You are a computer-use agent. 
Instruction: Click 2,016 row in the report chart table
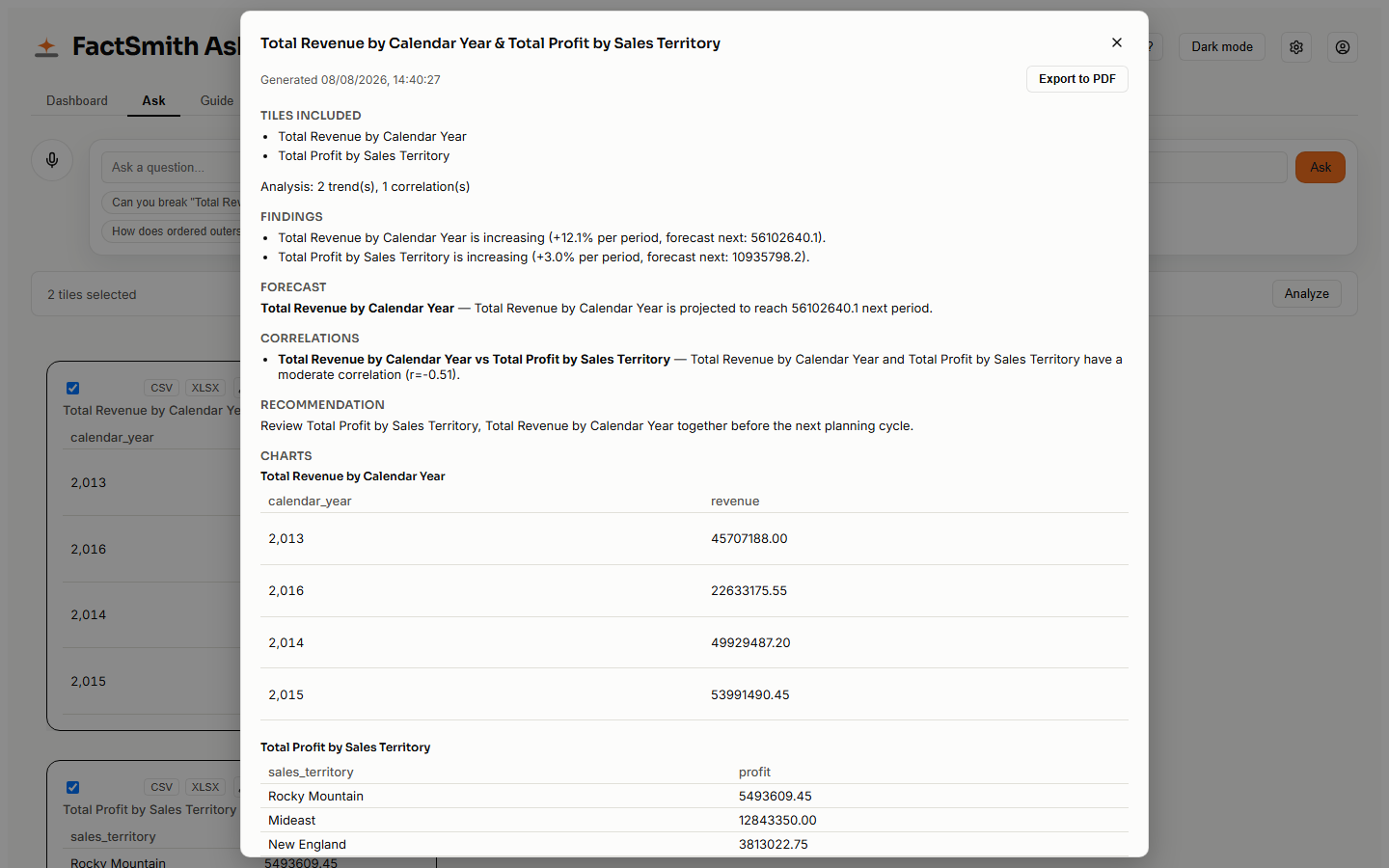(694, 590)
